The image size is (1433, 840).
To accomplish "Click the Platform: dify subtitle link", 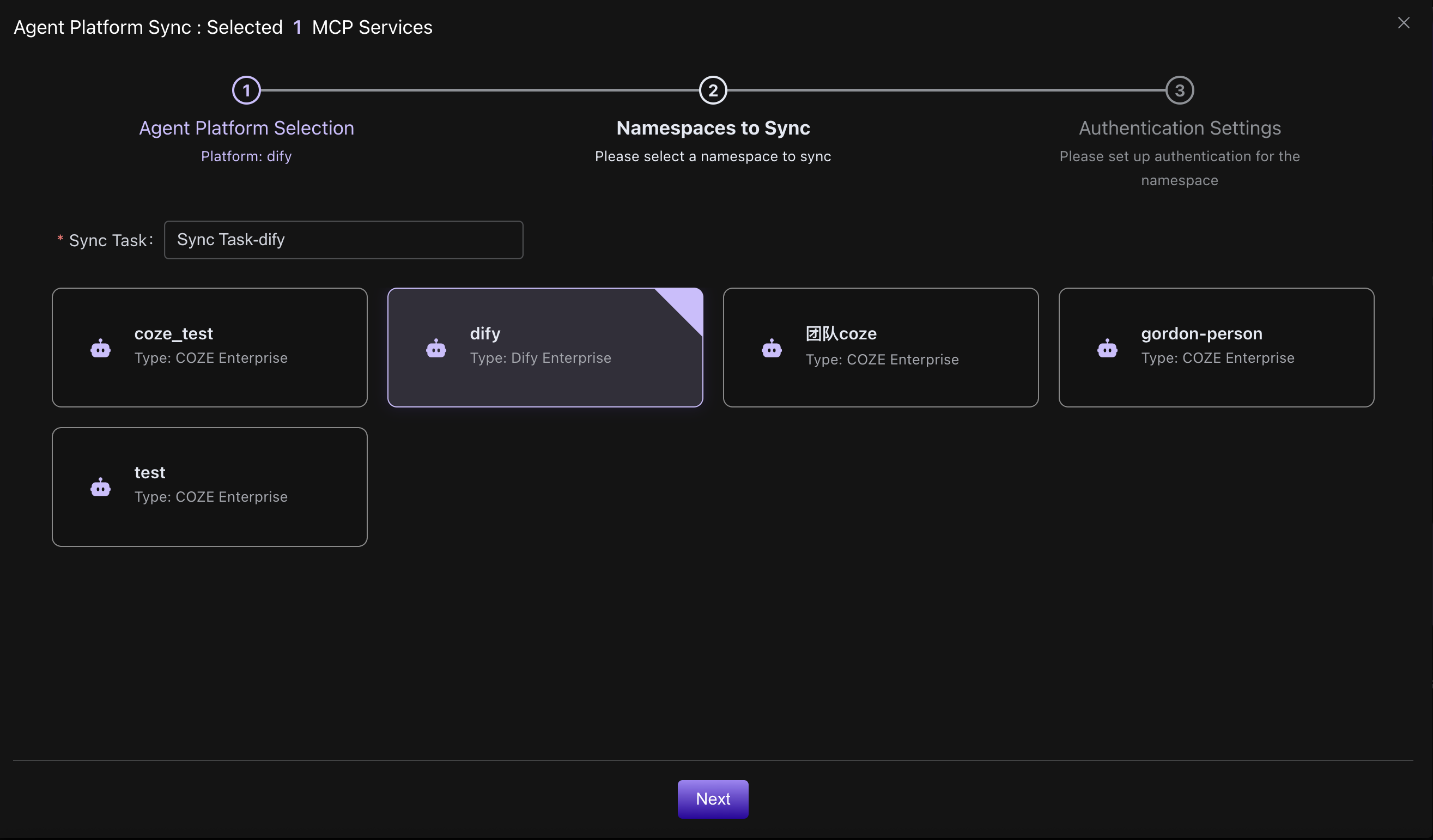I will [x=246, y=156].
